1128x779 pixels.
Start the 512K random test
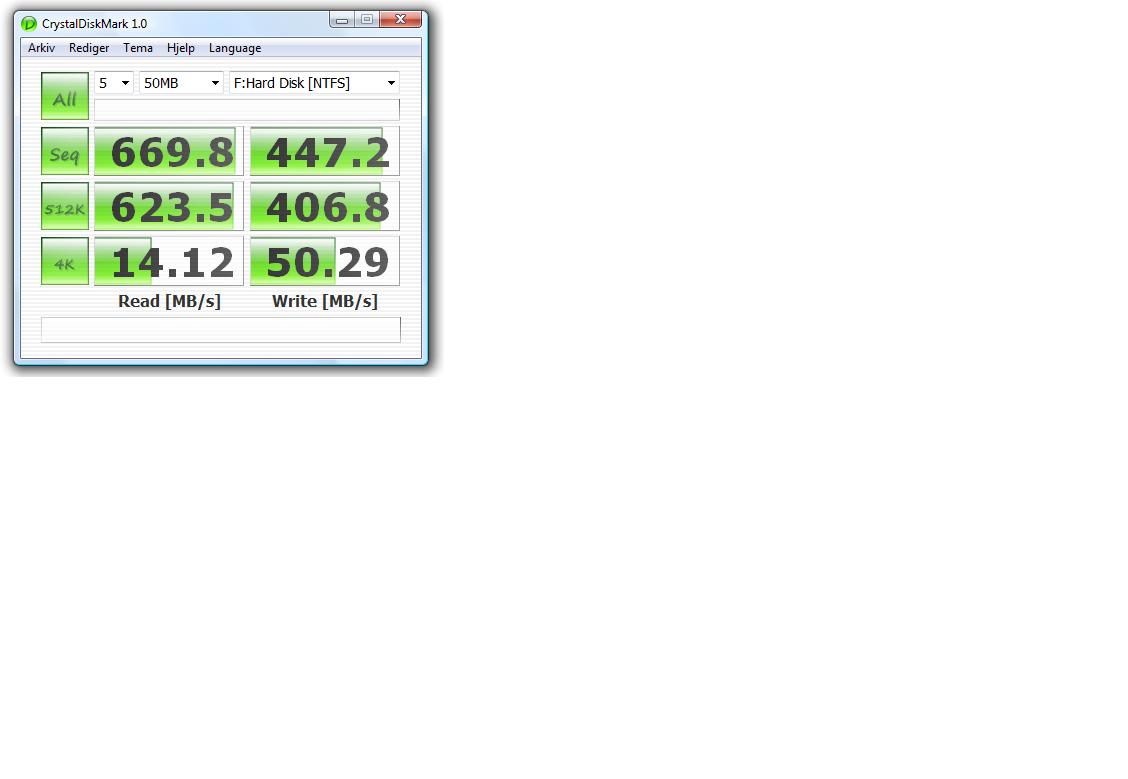coord(65,206)
